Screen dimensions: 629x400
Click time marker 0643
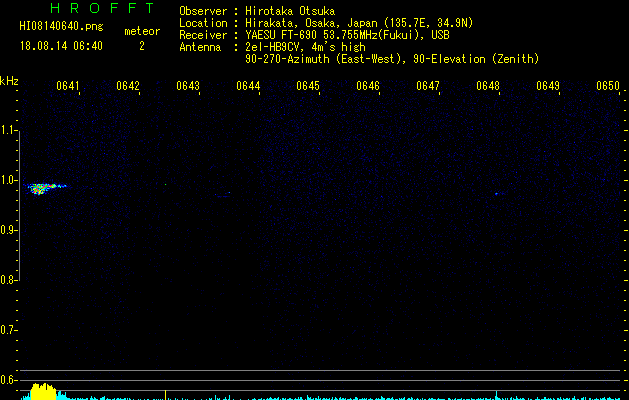point(188,86)
